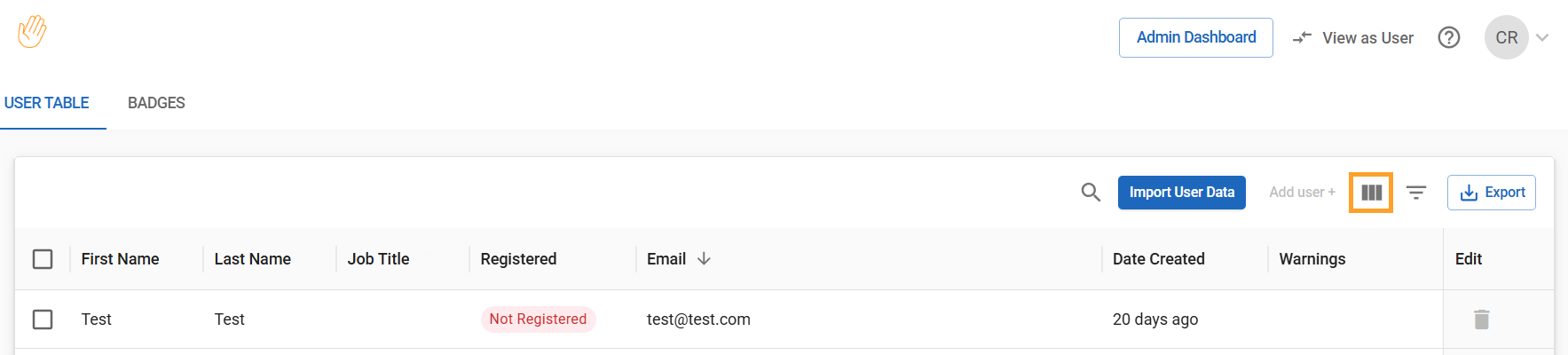Click the Export button
Screen dimensions: 1568x355
1492,193
